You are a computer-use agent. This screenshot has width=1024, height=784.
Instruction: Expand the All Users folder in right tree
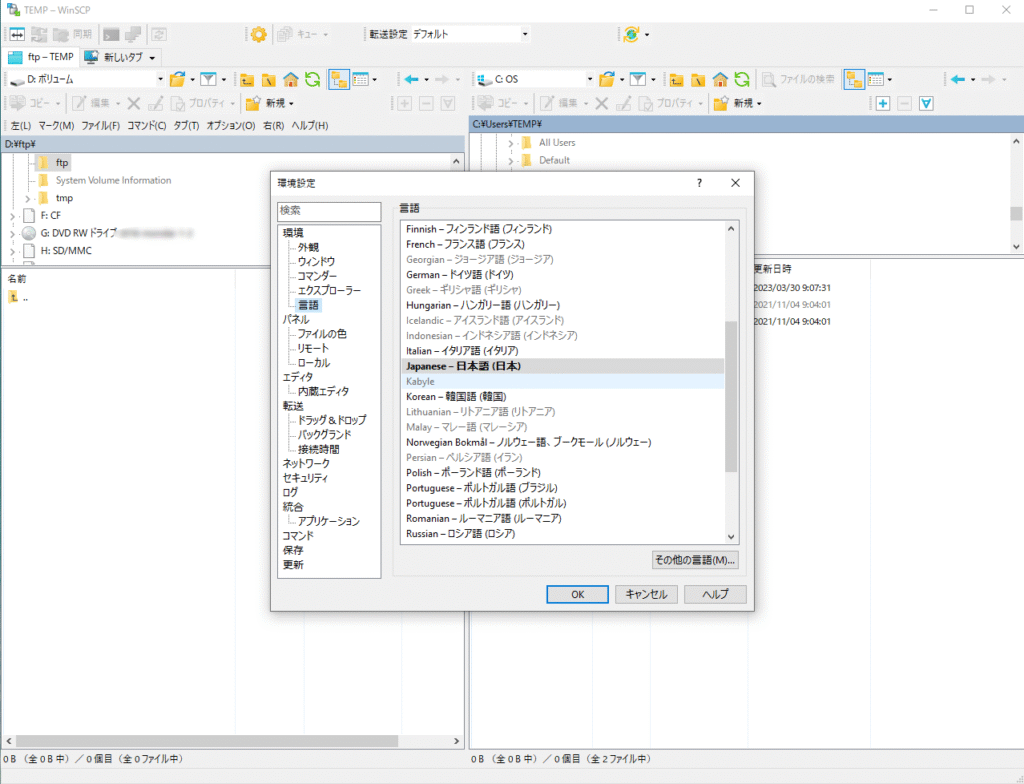tap(510, 143)
